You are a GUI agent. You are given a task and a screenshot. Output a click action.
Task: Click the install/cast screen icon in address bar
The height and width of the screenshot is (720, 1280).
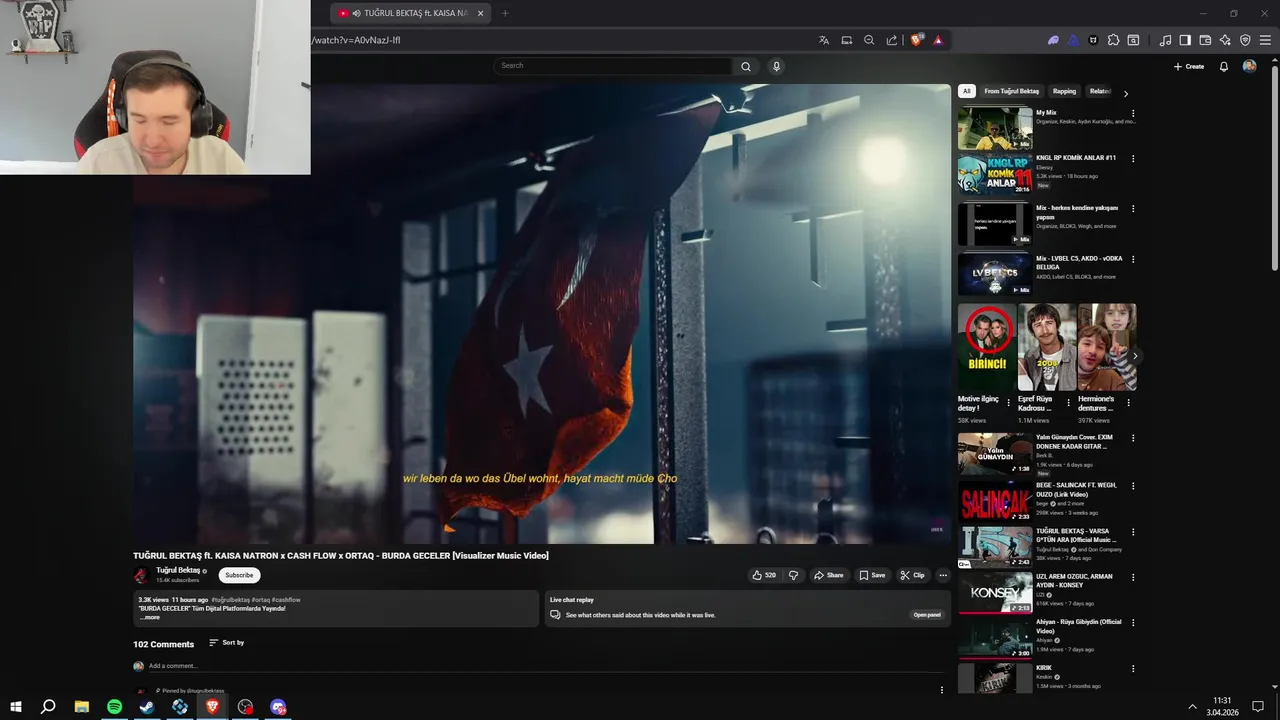[847, 41]
